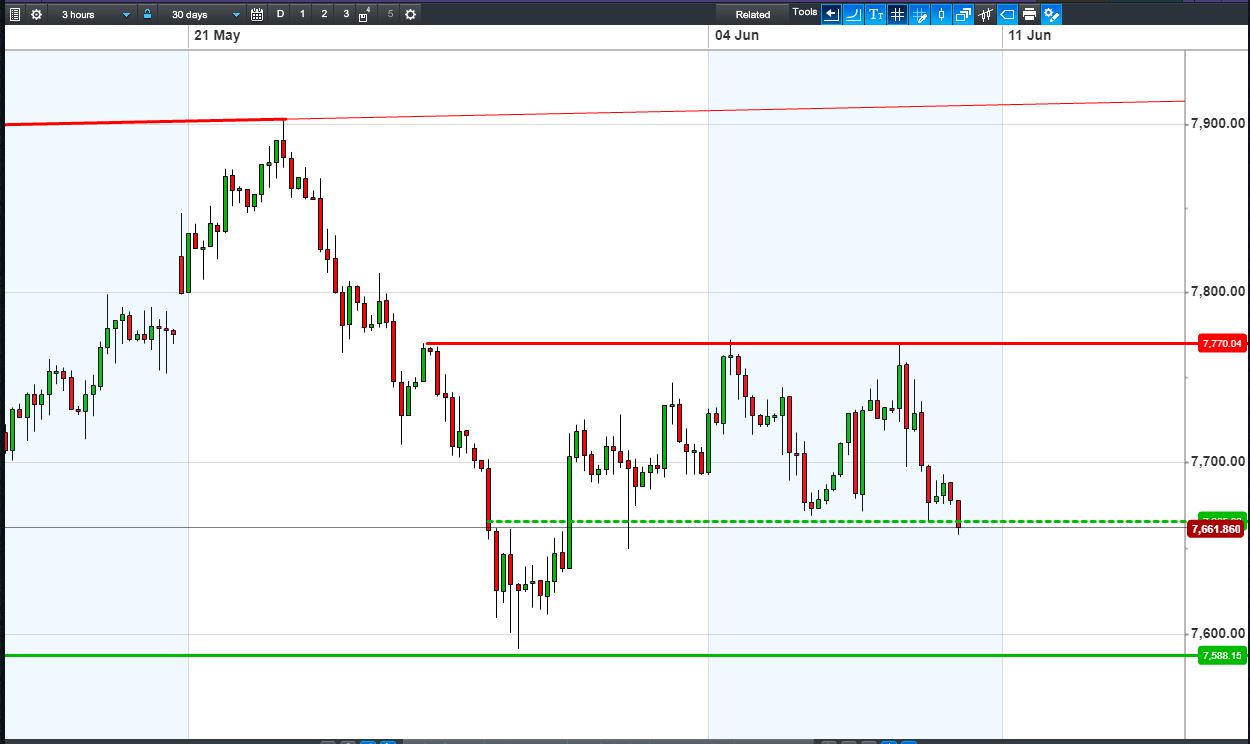Expand the 3 hours interval dropdown

[94, 14]
